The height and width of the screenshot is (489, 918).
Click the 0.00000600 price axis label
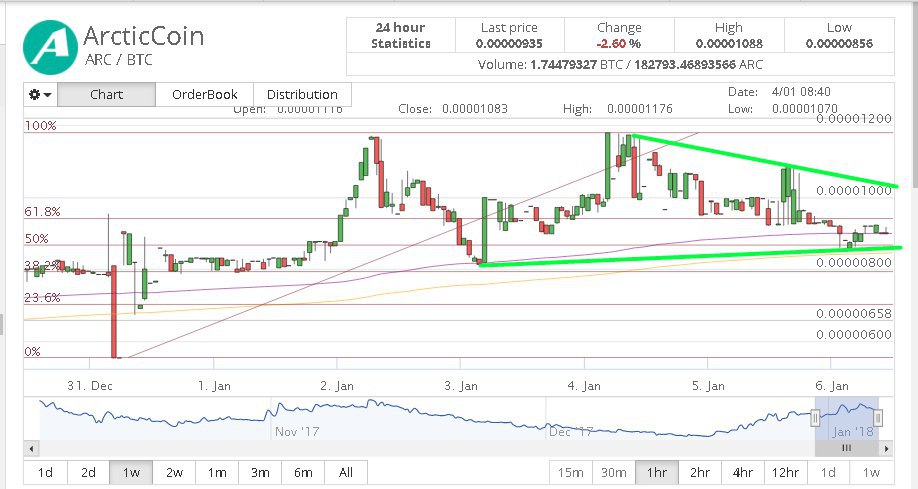[854, 334]
